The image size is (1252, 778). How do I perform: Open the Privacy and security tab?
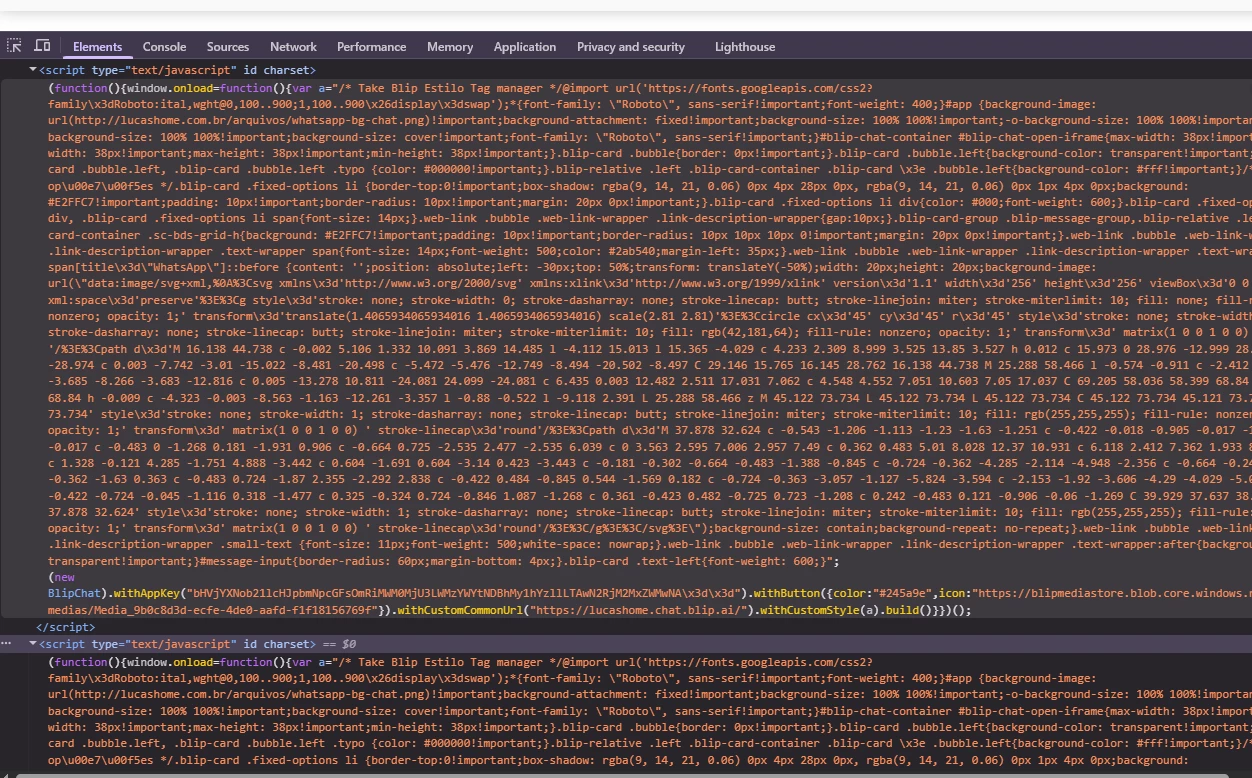[630, 47]
